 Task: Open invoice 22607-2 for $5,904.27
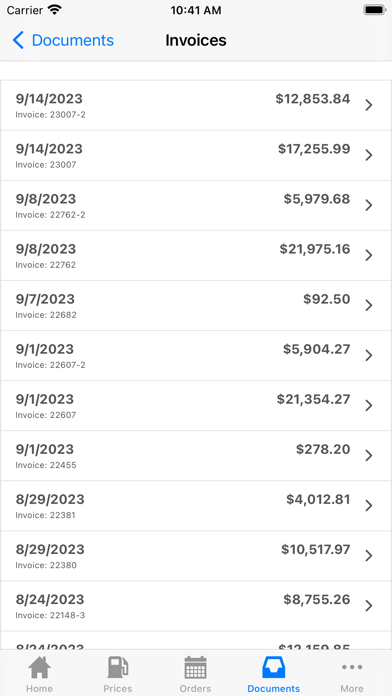196,356
